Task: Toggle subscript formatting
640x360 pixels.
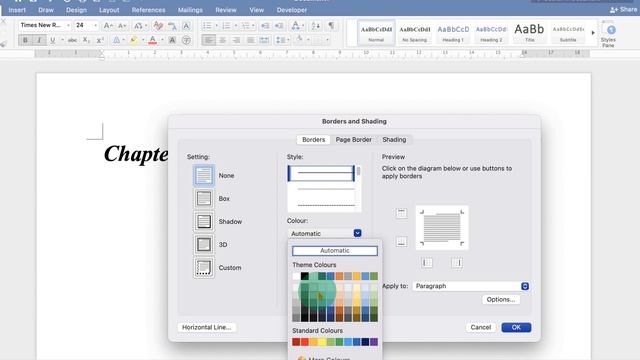Action: (86, 40)
